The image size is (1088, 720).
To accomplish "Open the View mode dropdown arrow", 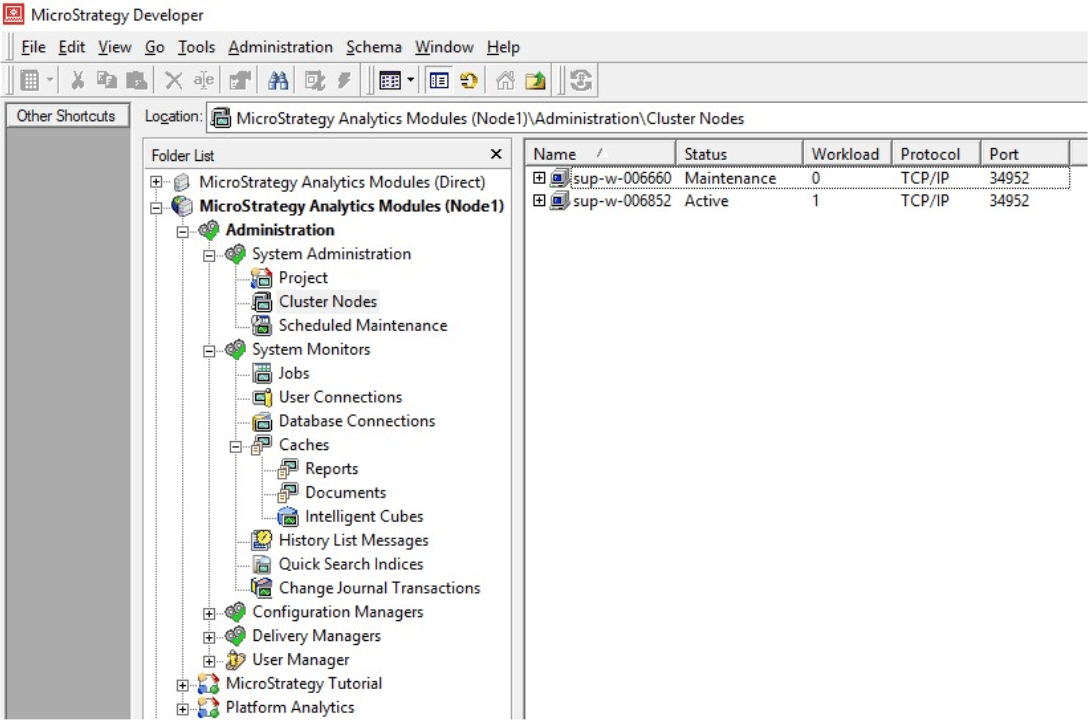I will [x=411, y=80].
